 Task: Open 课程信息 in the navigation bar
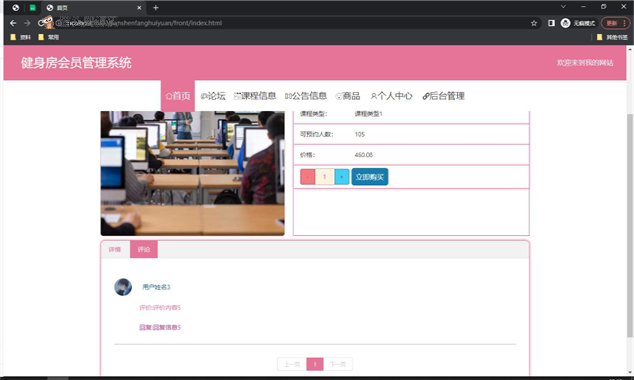coord(255,96)
